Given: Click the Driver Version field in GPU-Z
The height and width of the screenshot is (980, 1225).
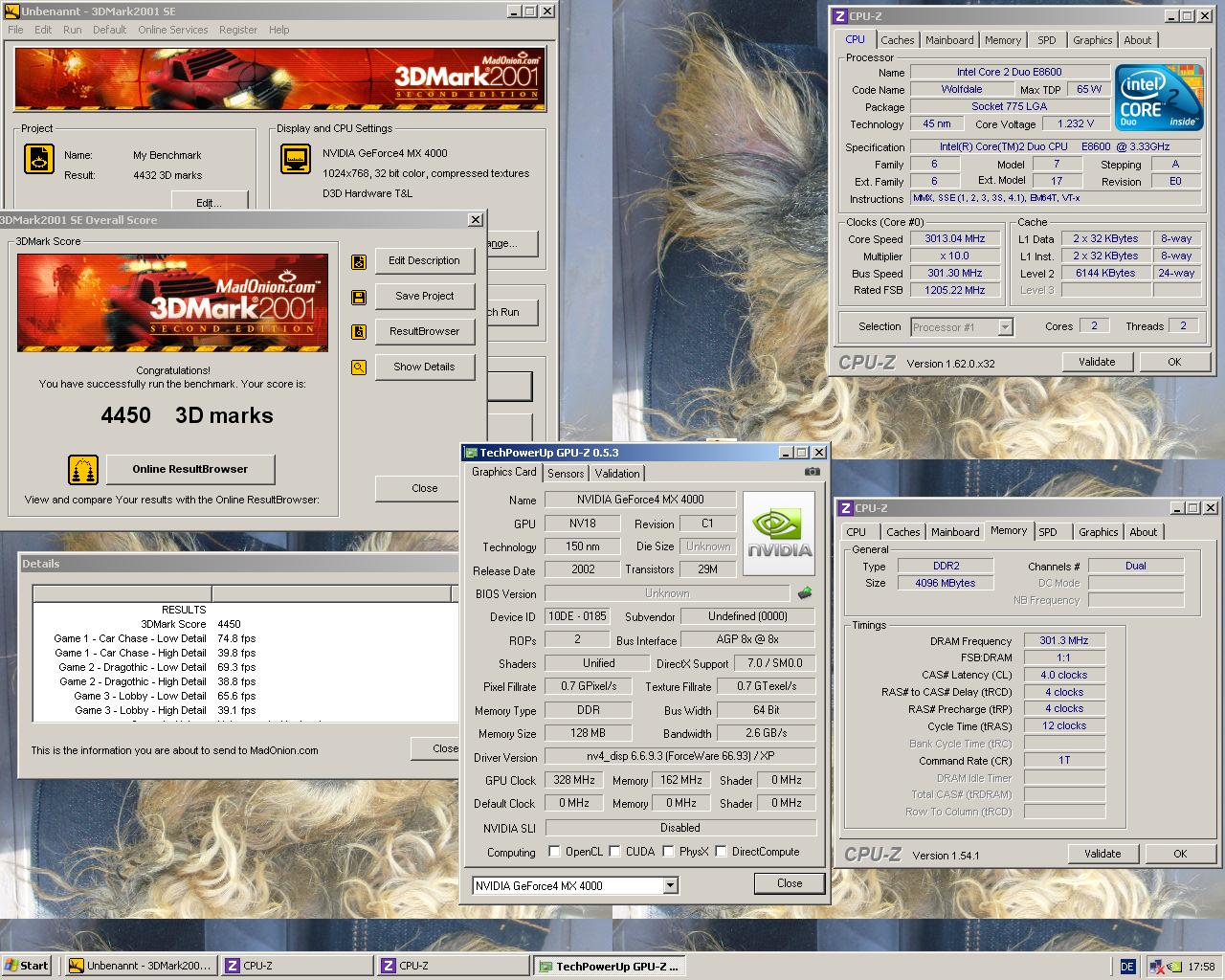Looking at the screenshot, I should [x=680, y=756].
